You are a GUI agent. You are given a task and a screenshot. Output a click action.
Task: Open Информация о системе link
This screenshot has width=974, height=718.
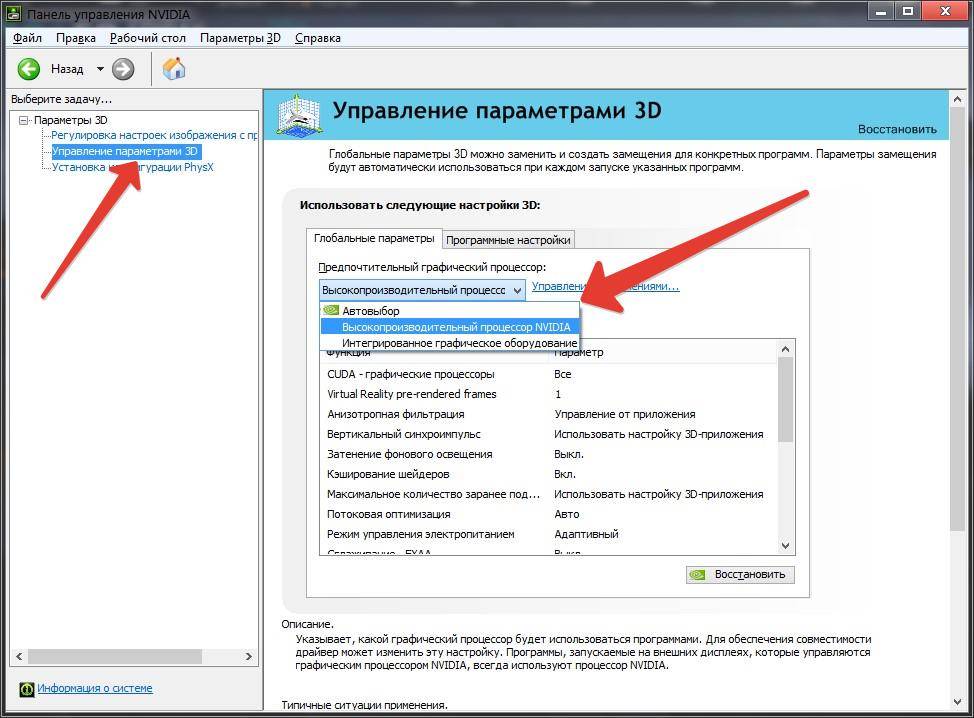pyautogui.click(x=95, y=689)
